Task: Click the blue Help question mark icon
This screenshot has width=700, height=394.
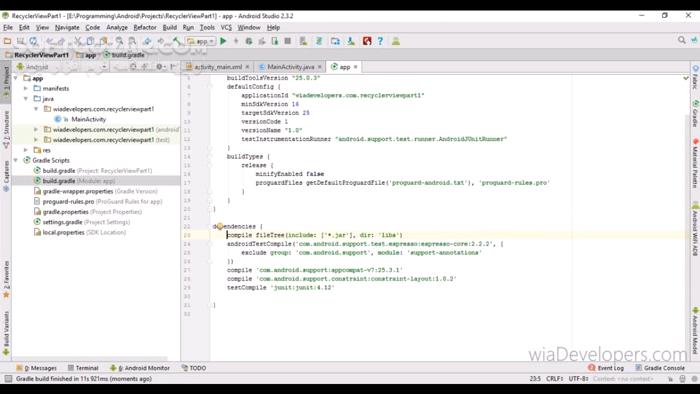Action: point(380,41)
